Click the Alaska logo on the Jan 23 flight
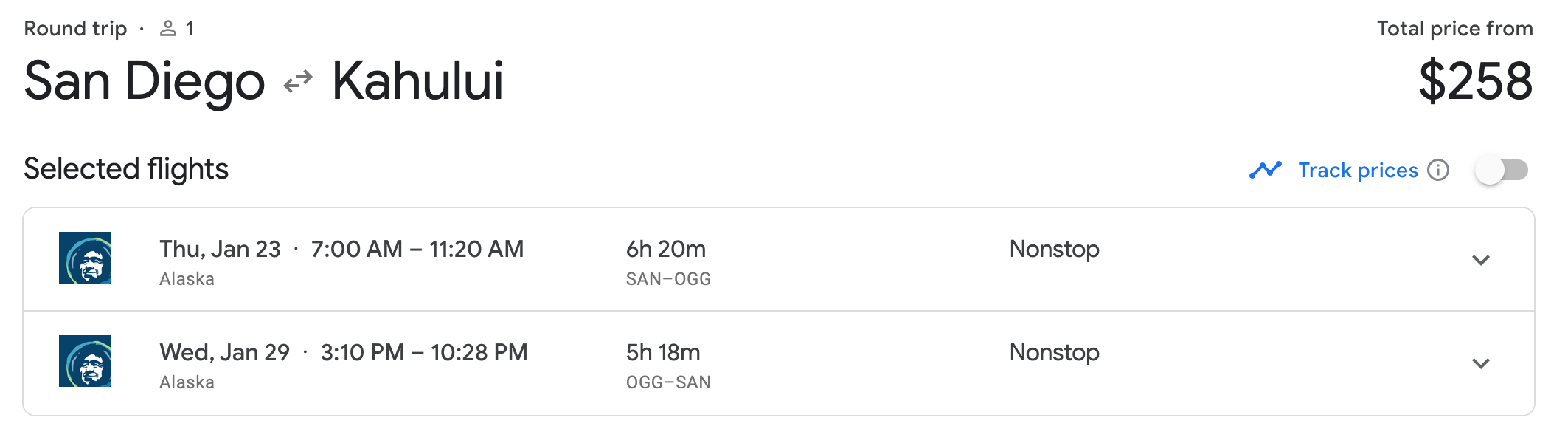The height and width of the screenshot is (443, 1568). tap(86, 260)
